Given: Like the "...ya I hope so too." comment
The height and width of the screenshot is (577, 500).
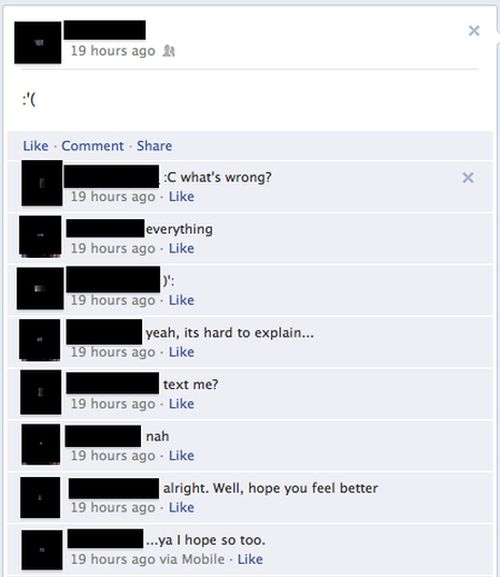Looking at the screenshot, I should coord(250,559).
